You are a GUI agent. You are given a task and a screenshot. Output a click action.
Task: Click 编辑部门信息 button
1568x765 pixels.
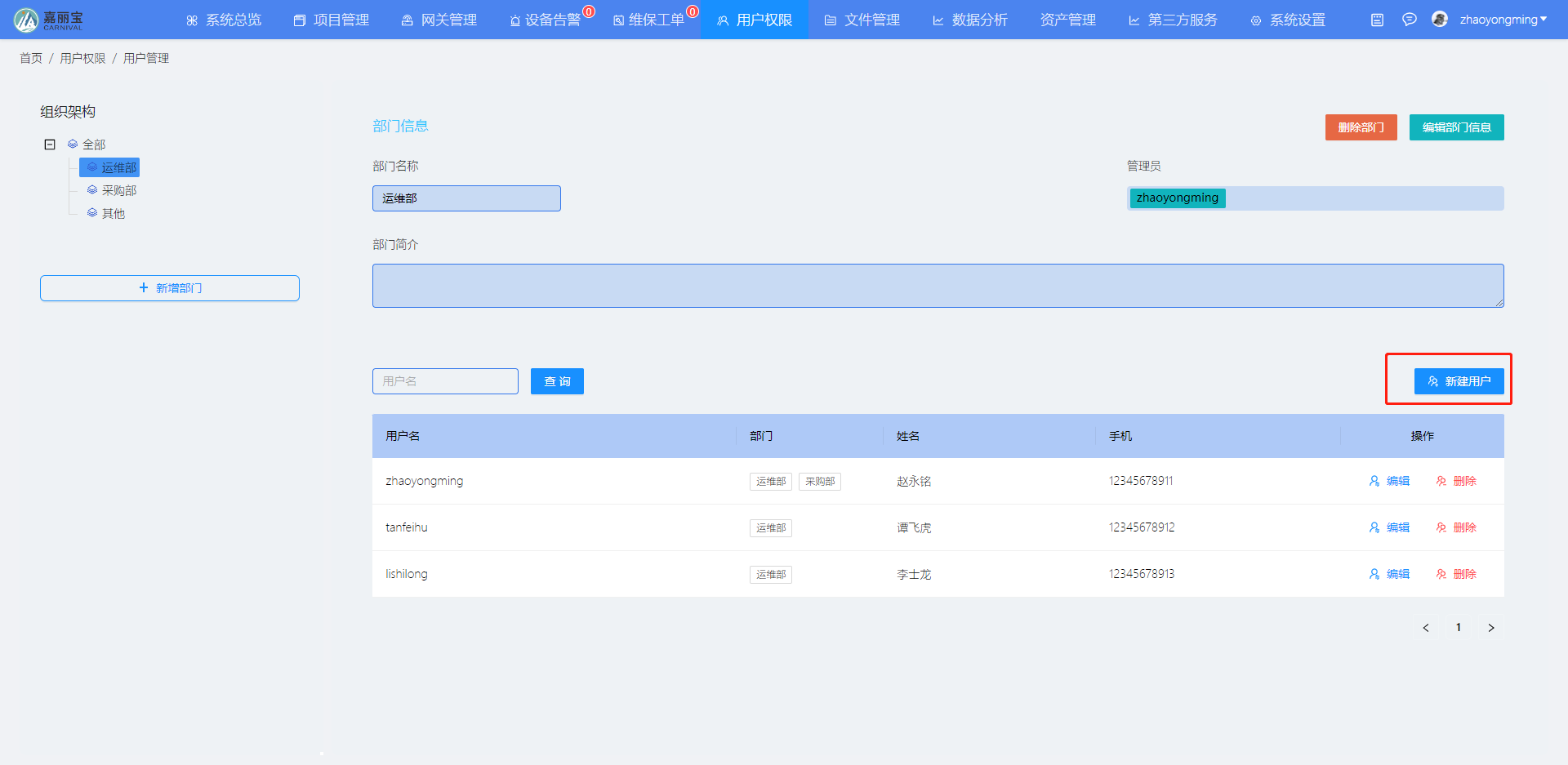[1456, 127]
